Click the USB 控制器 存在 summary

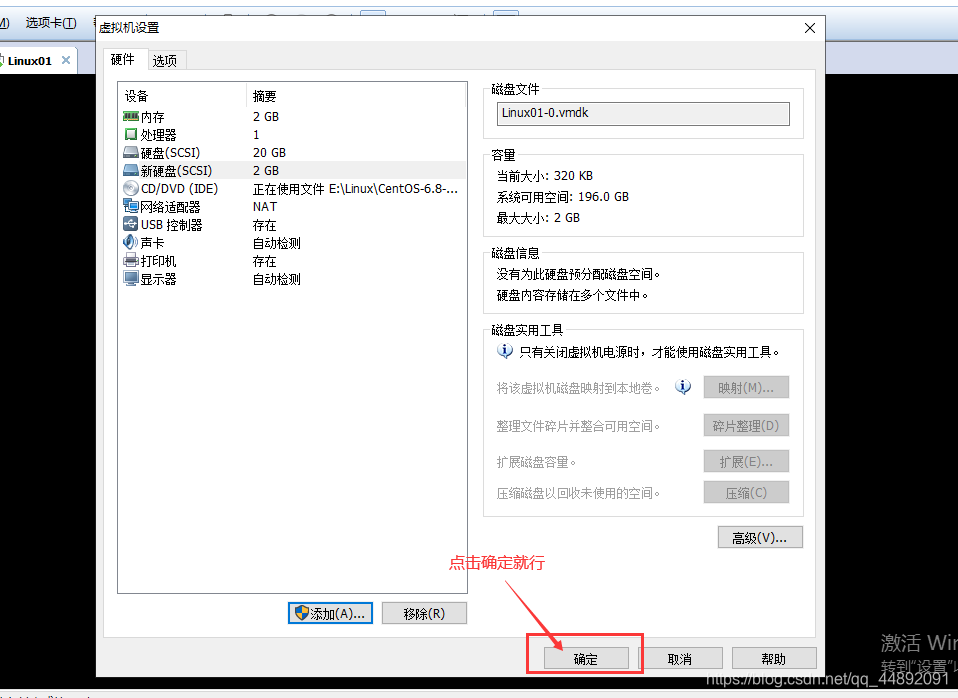pos(265,226)
